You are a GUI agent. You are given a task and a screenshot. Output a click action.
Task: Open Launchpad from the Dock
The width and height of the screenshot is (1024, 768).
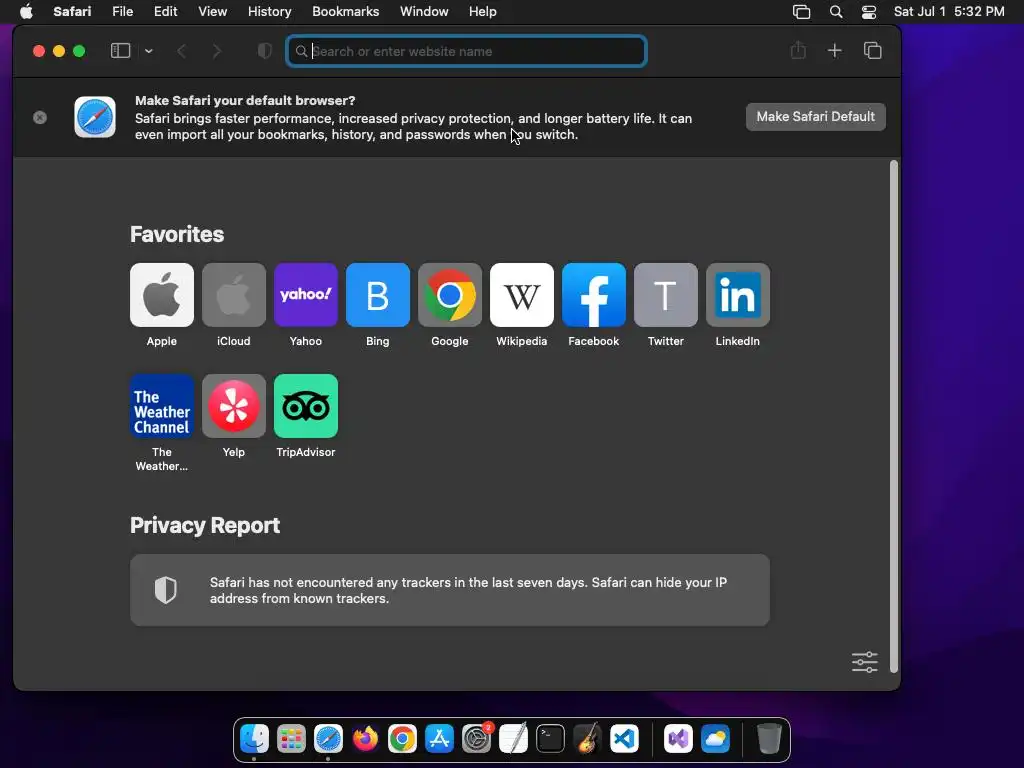click(291, 739)
